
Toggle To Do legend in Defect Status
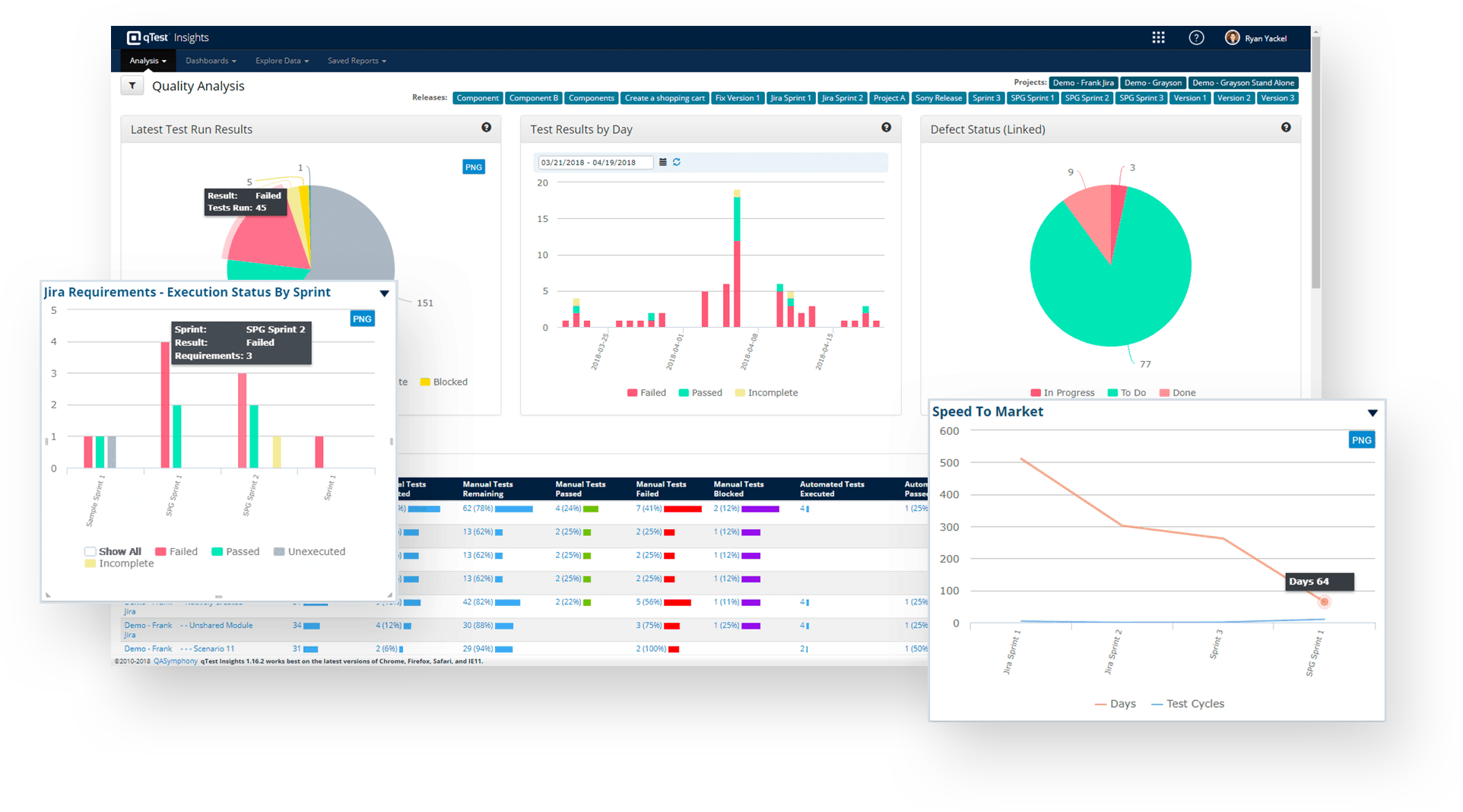pyautogui.click(x=1127, y=392)
